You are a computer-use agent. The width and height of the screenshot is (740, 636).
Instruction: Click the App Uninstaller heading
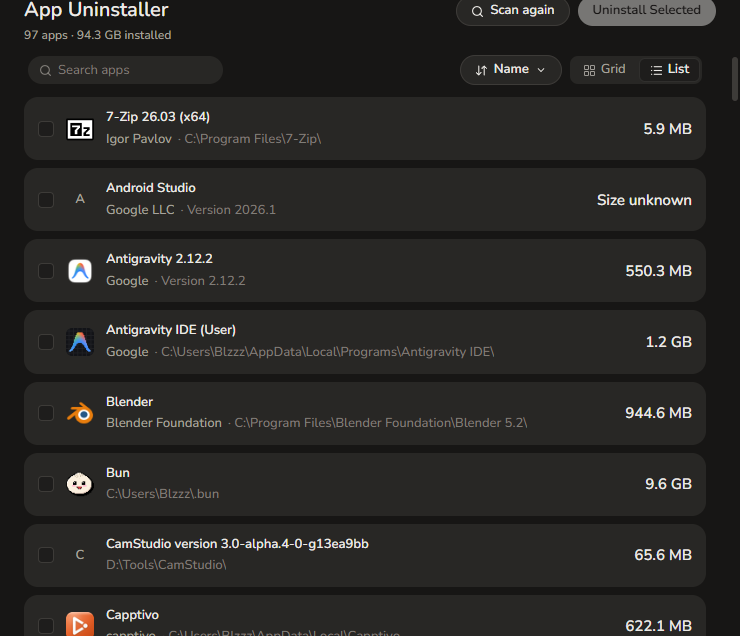(96, 10)
